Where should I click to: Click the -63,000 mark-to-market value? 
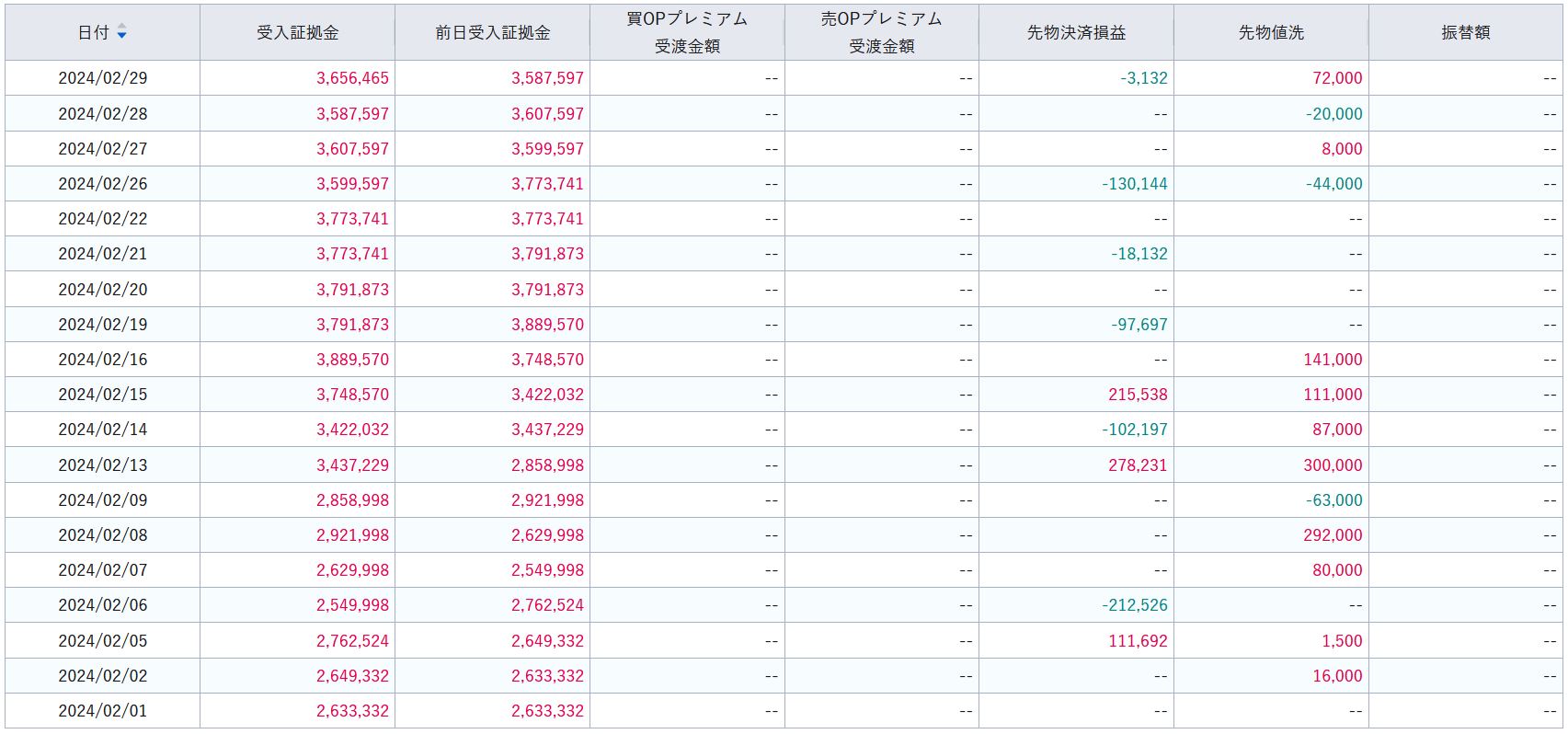click(x=1333, y=500)
